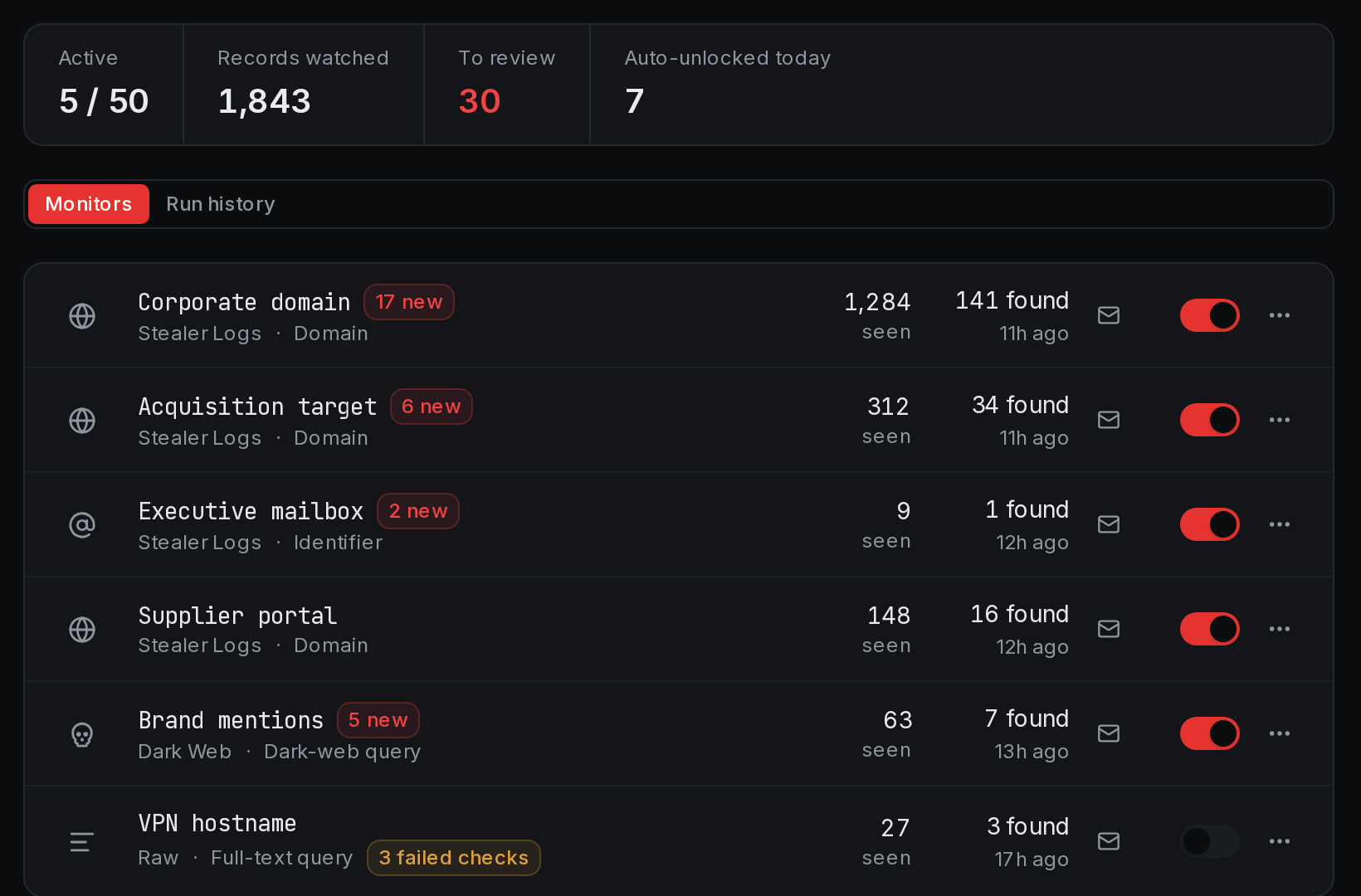Screen dimensions: 1361x896
Task: Click the 17 new badge on Corporate domain
Action: 409,302
